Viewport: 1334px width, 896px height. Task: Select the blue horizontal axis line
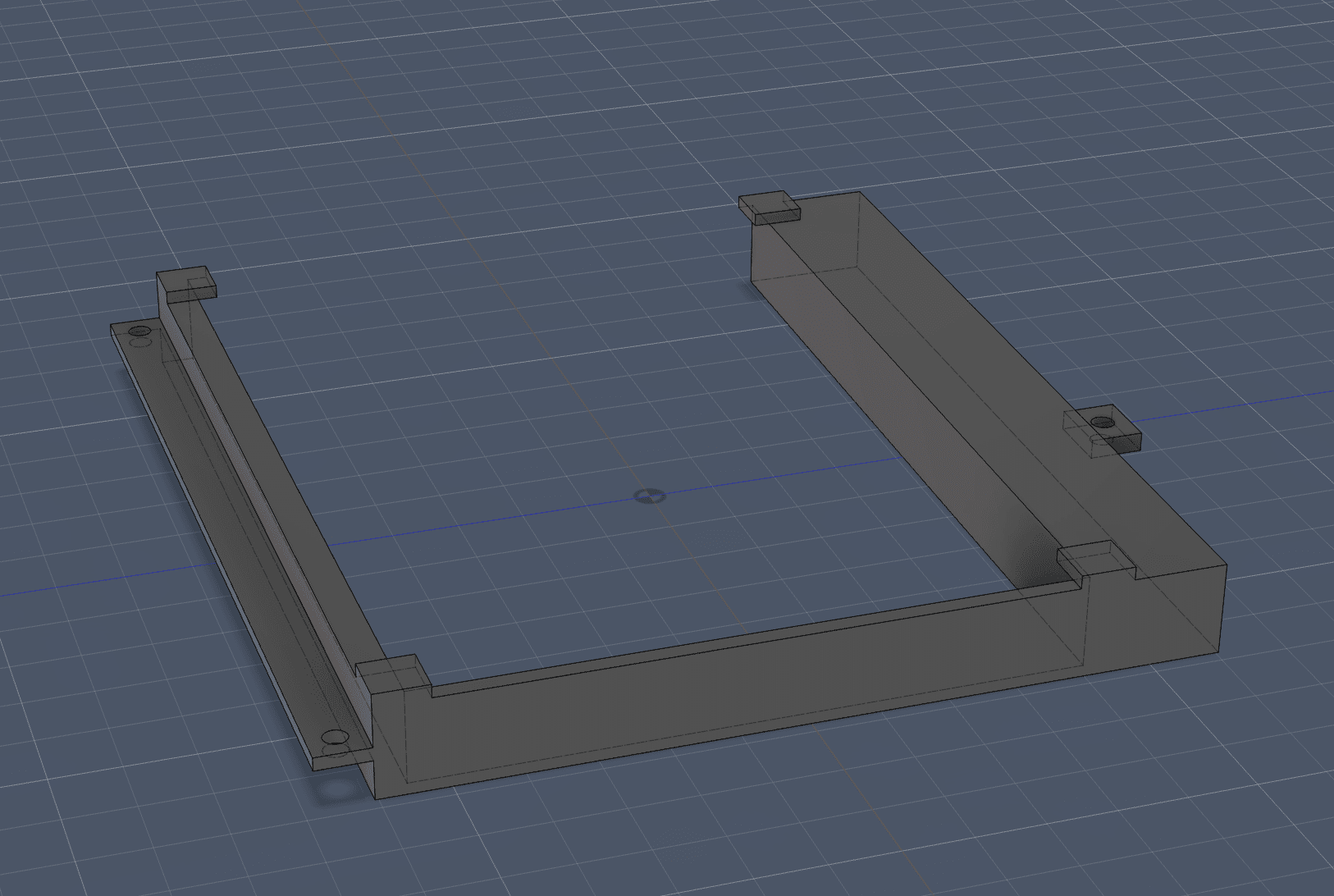click(492, 520)
